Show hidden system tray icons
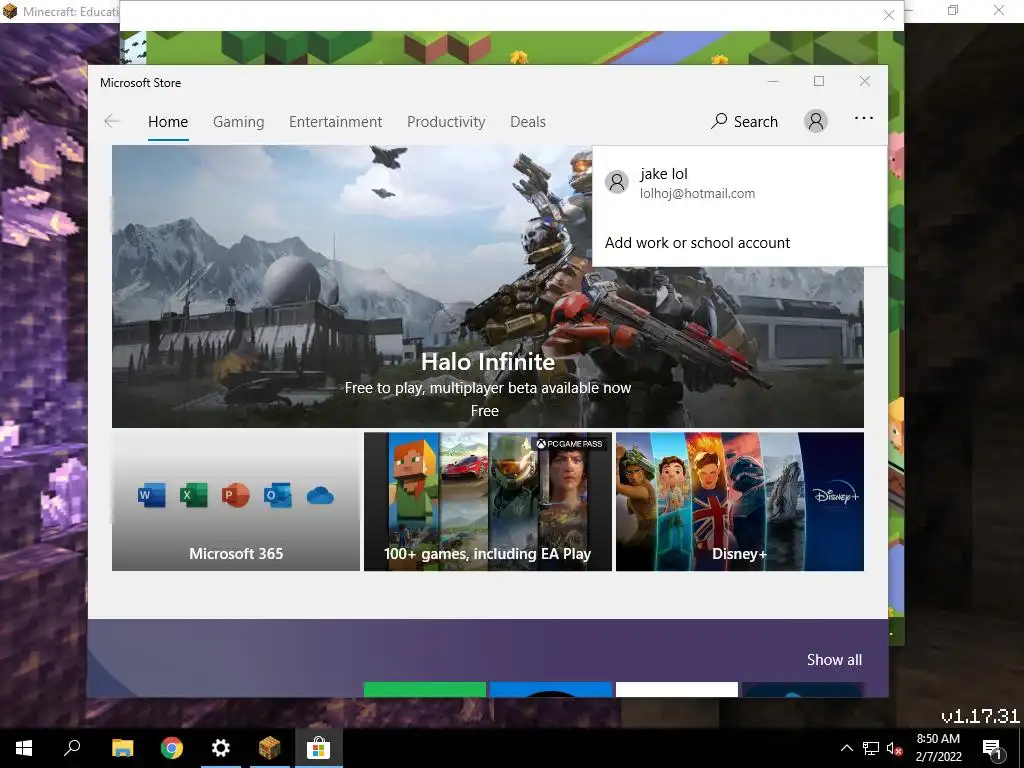Image resolution: width=1024 pixels, height=768 pixels. coord(846,748)
